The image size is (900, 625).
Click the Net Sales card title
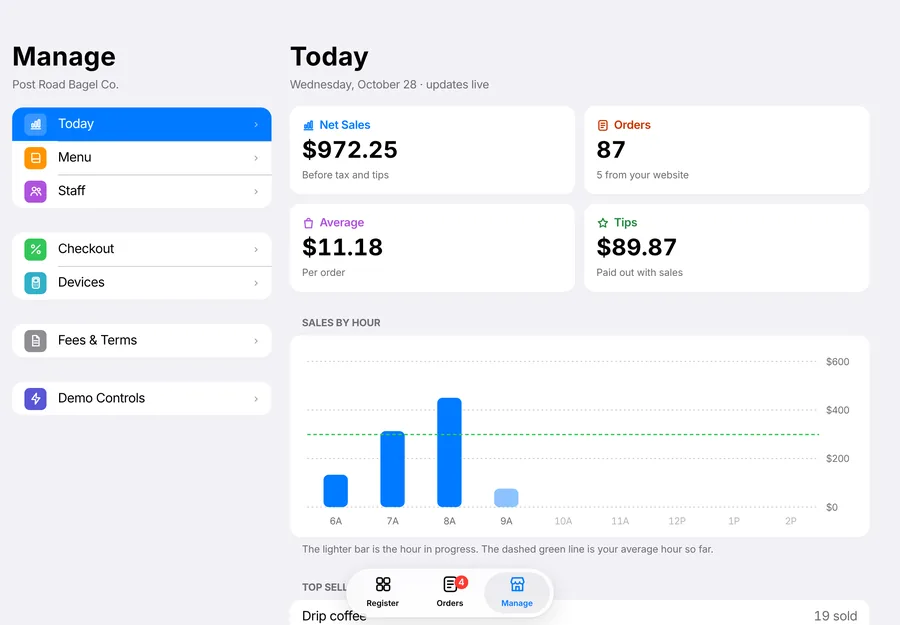(x=345, y=125)
